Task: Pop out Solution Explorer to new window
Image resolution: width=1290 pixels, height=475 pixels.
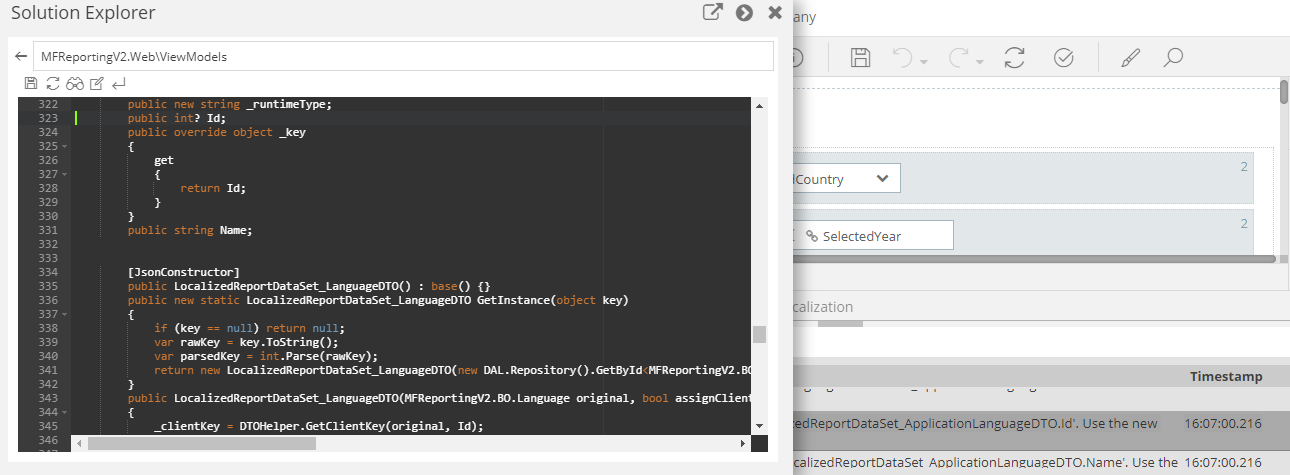Action: 712,13
